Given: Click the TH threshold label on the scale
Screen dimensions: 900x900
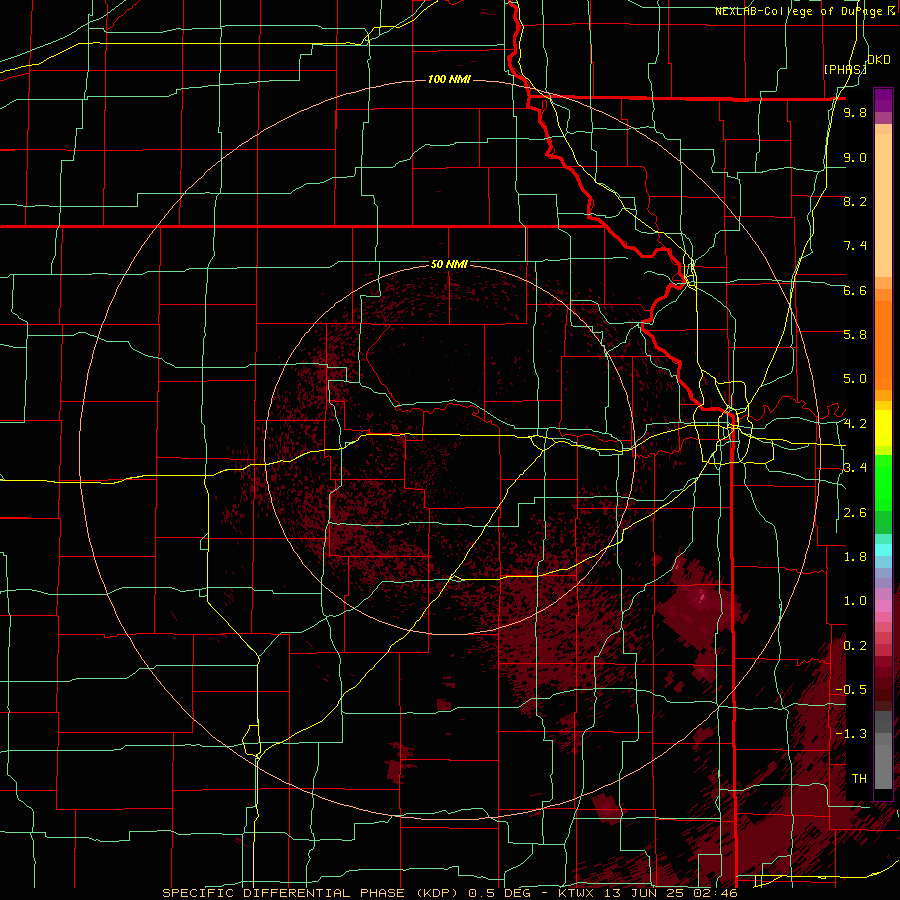Looking at the screenshot, I should point(859,779).
